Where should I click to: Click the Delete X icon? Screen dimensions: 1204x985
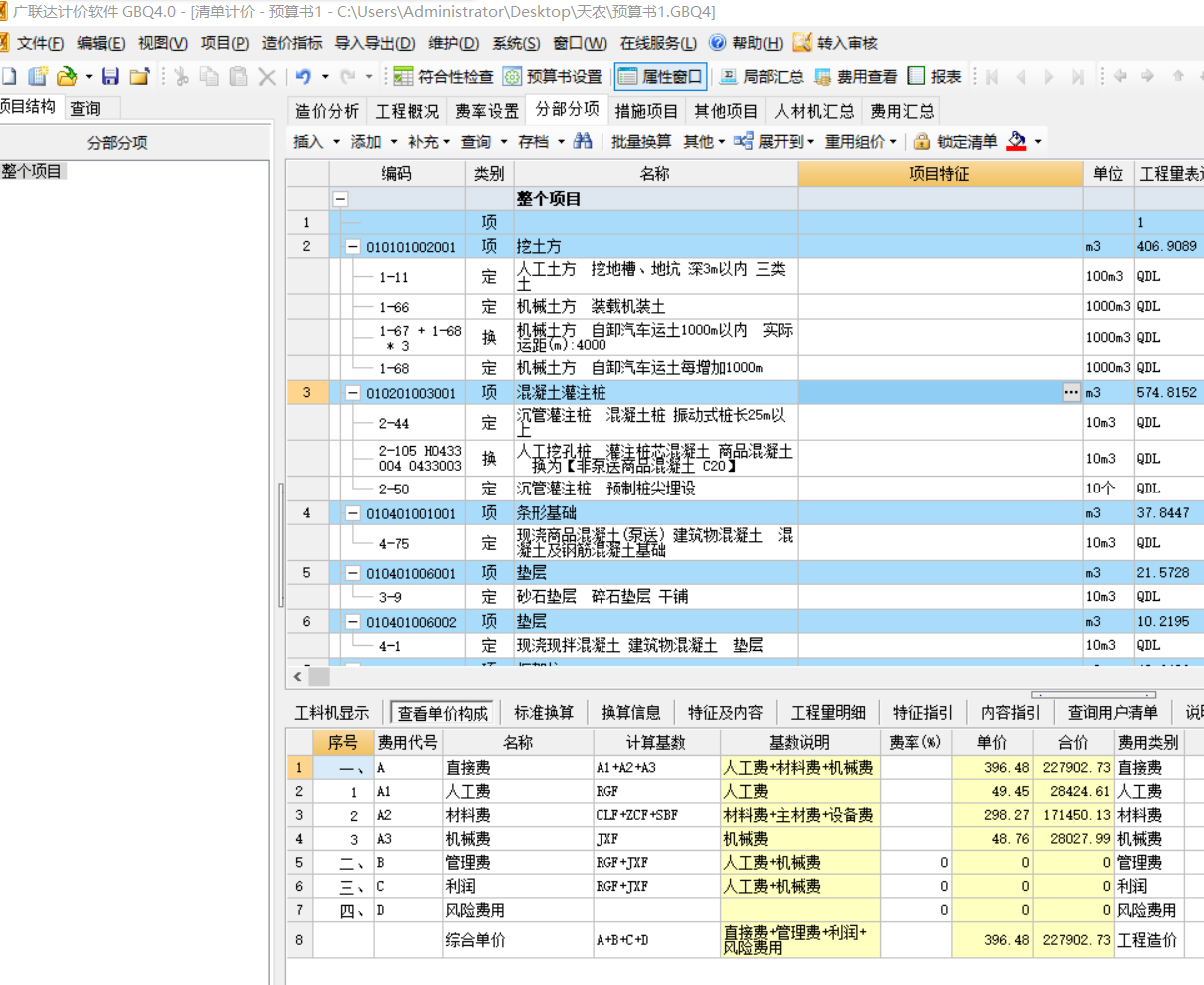pyautogui.click(x=267, y=77)
